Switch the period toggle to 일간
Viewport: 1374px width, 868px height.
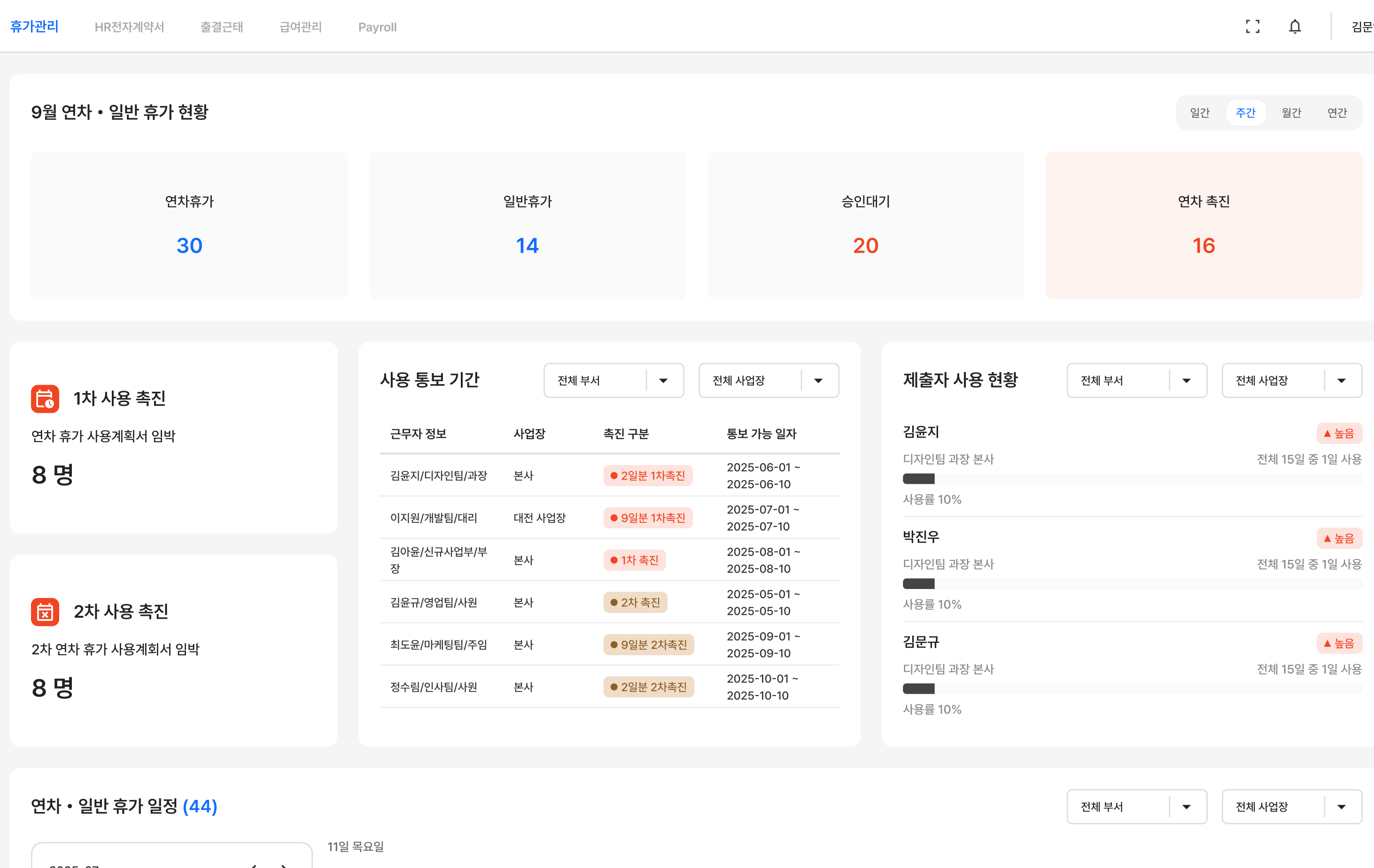click(x=1199, y=112)
